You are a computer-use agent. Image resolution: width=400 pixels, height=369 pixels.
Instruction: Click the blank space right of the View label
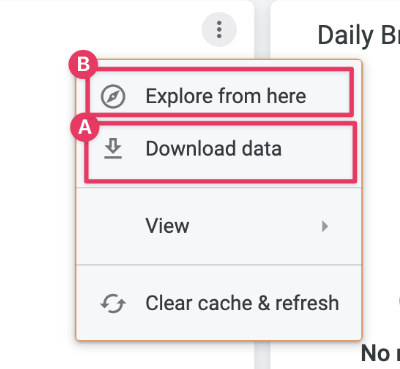(253, 226)
